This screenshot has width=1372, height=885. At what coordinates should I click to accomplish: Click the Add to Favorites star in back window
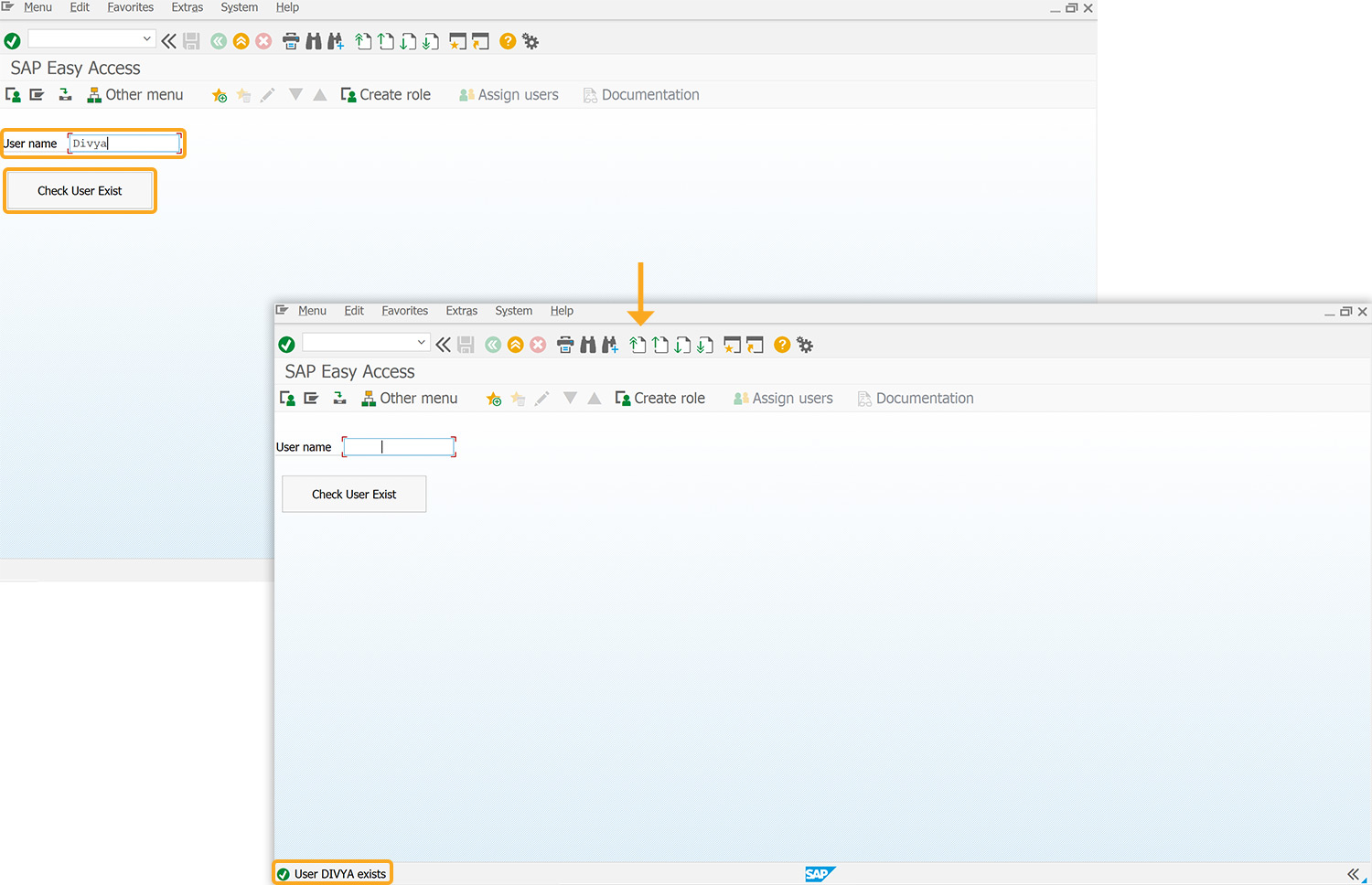[220, 95]
